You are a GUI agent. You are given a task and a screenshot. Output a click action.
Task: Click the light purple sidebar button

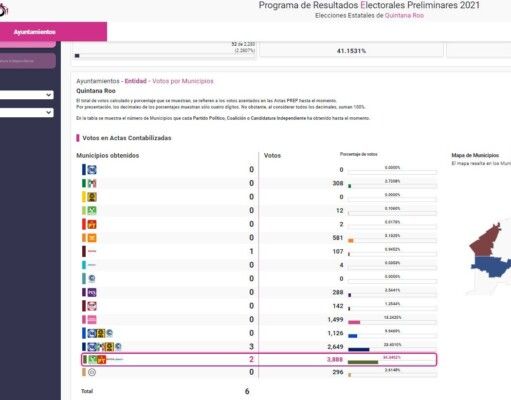[28, 61]
